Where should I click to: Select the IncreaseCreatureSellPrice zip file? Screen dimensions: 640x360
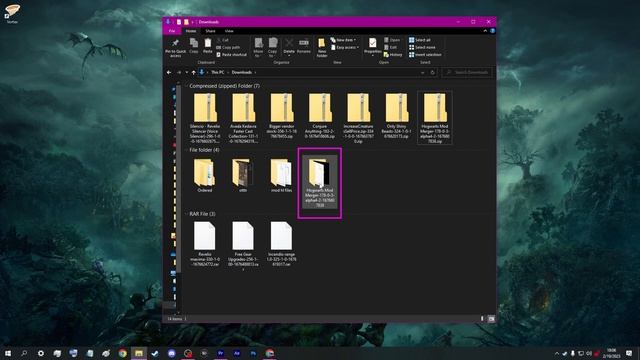[x=358, y=118]
